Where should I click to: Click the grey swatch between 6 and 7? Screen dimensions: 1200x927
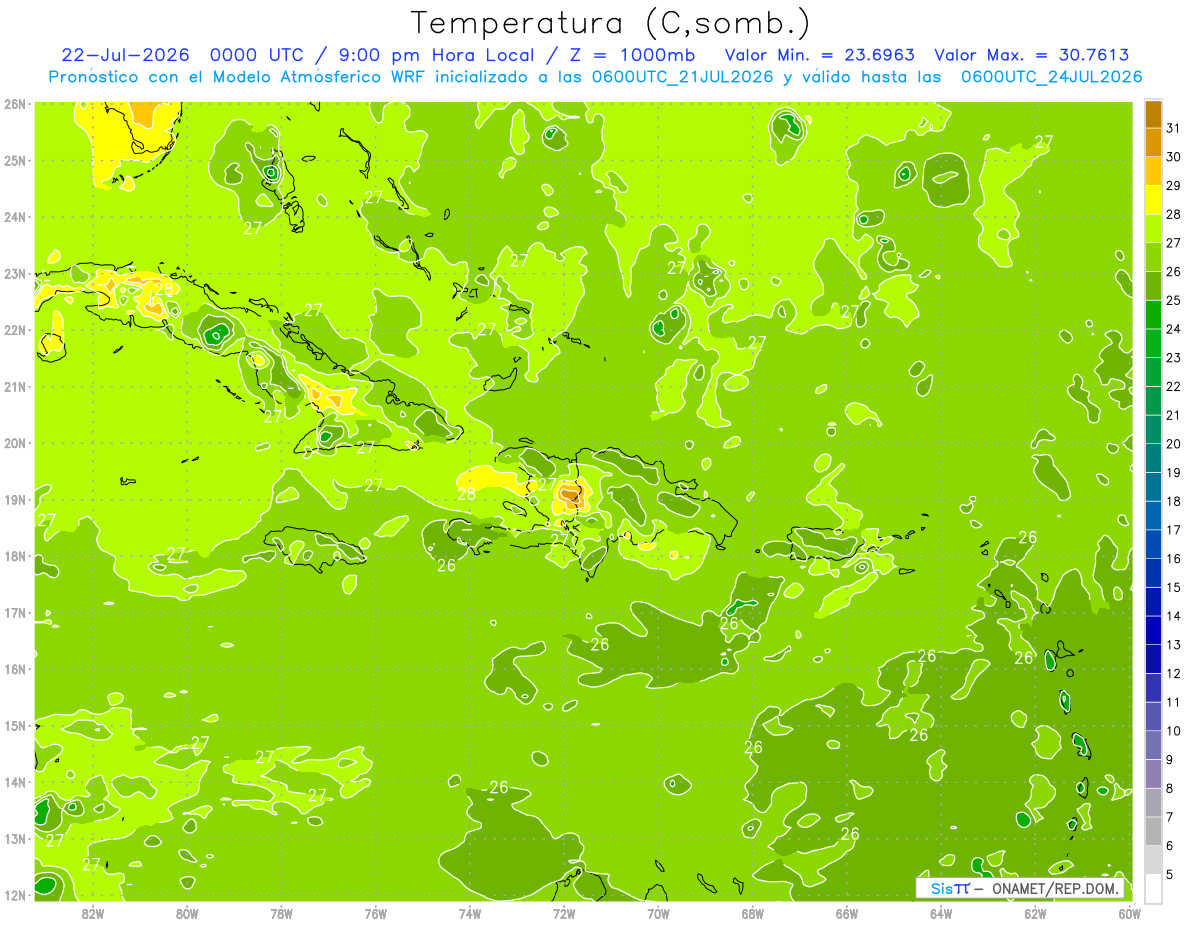pyautogui.click(x=1153, y=831)
